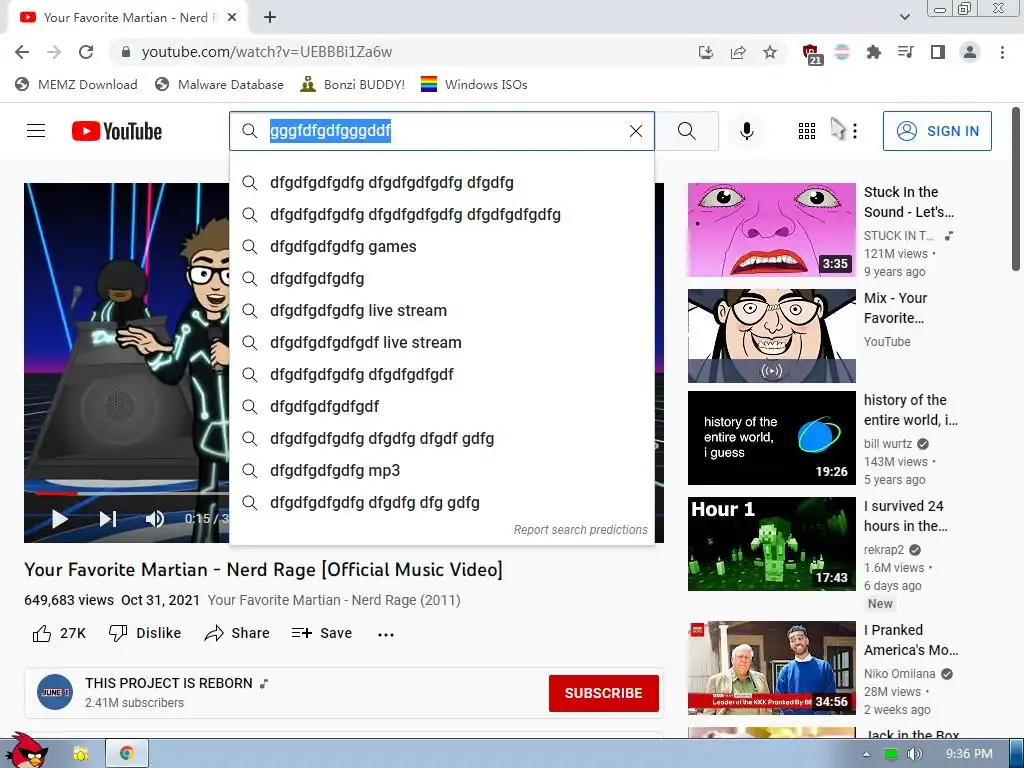Share this page icon in omnibox
The image size is (1024, 768).
coord(738,52)
